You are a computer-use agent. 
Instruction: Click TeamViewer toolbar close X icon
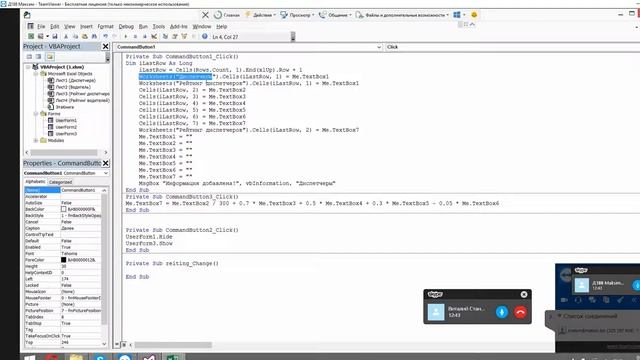[205, 15]
